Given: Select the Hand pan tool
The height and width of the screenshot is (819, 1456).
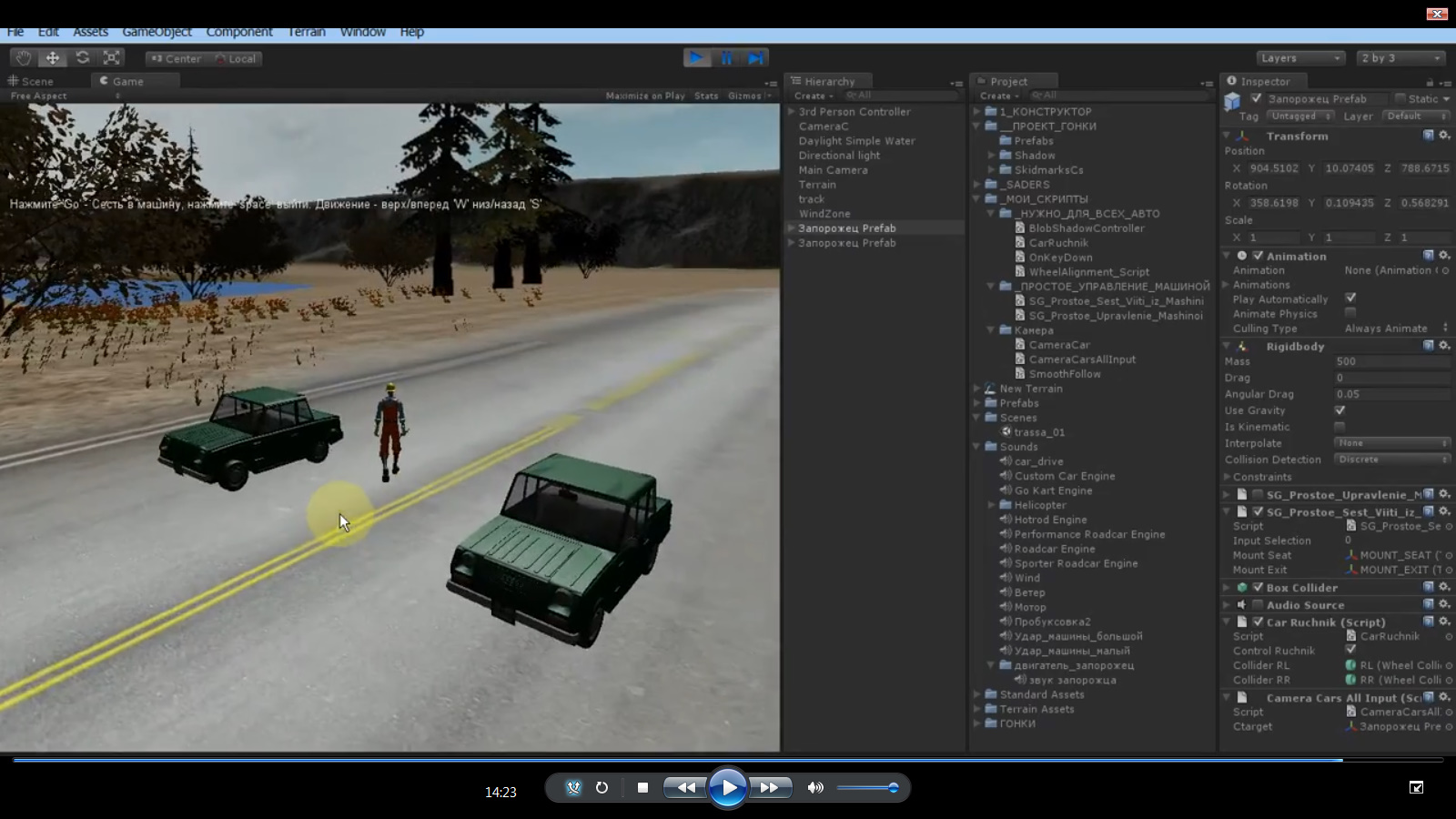Looking at the screenshot, I should pos(23,57).
